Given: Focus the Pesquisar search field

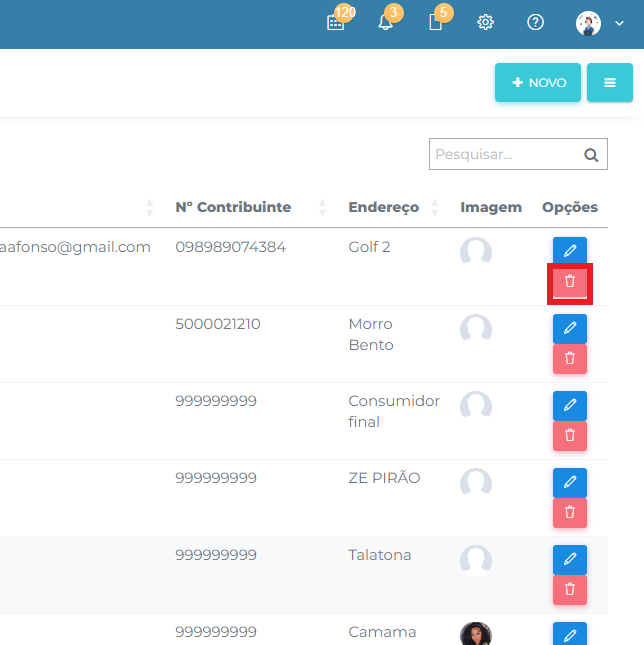Looking at the screenshot, I should [x=505, y=155].
